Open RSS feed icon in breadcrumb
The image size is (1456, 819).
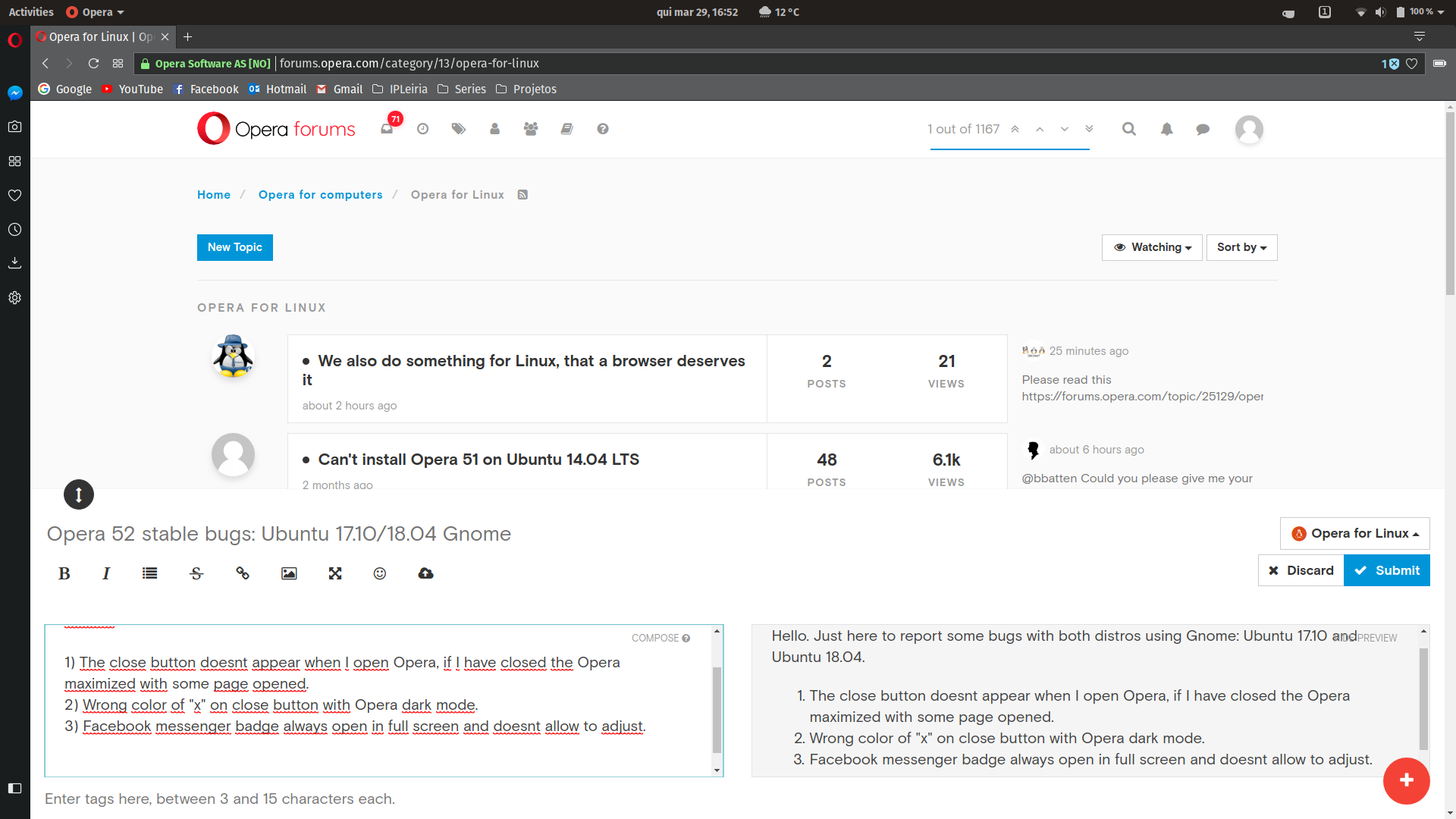tap(522, 195)
